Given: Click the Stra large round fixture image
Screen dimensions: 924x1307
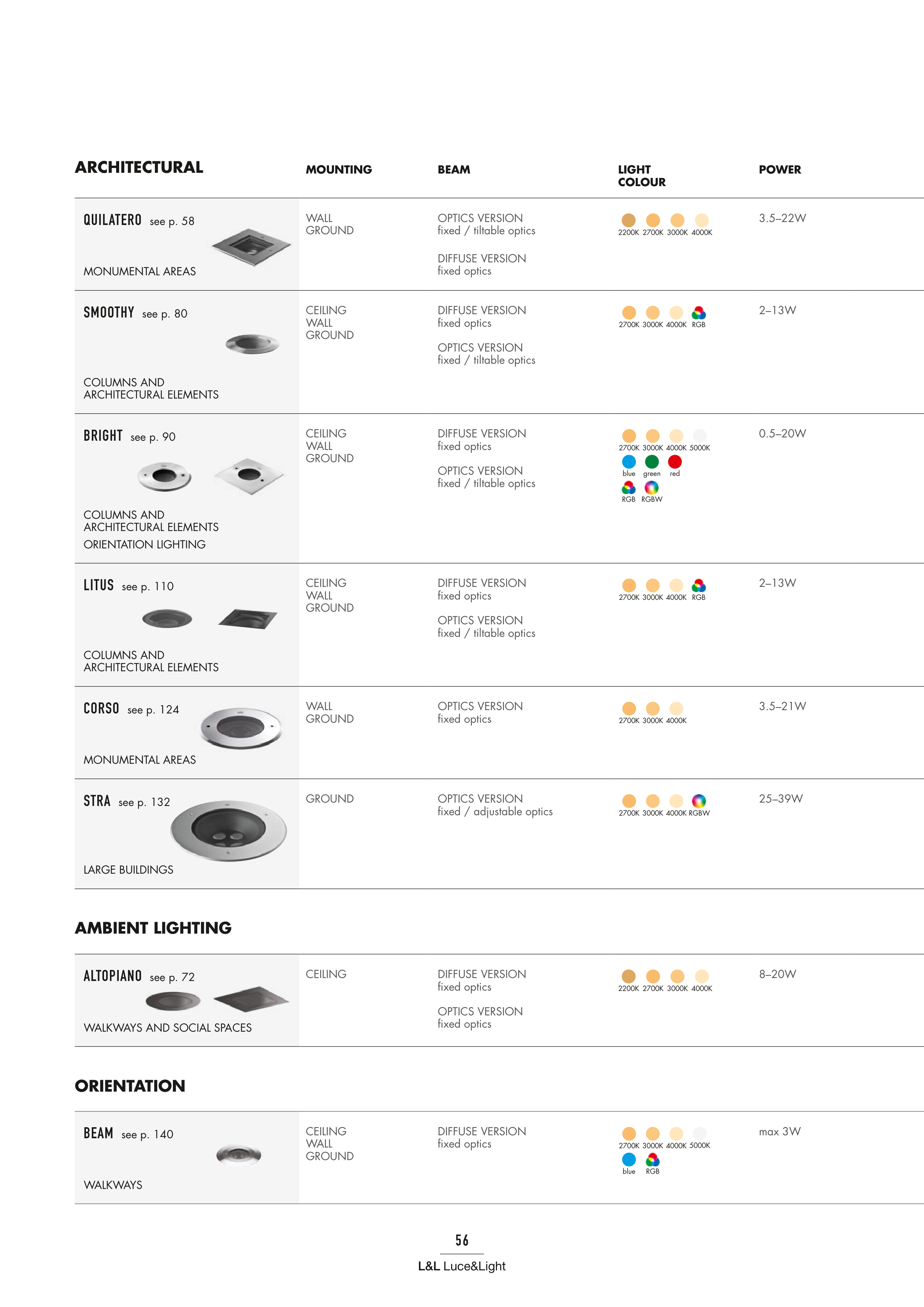Looking at the screenshot, I should pyautogui.click(x=228, y=830).
